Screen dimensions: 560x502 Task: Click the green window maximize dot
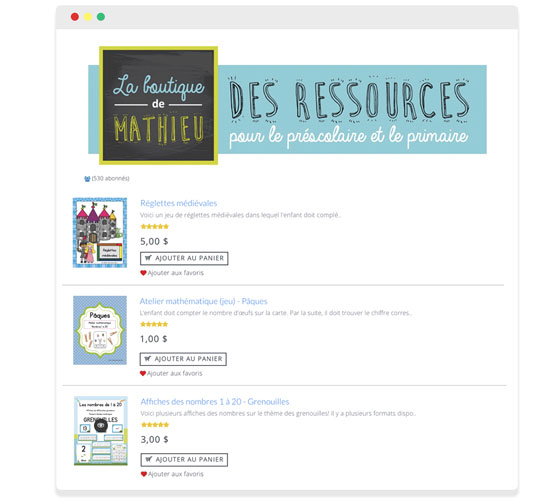click(x=101, y=17)
